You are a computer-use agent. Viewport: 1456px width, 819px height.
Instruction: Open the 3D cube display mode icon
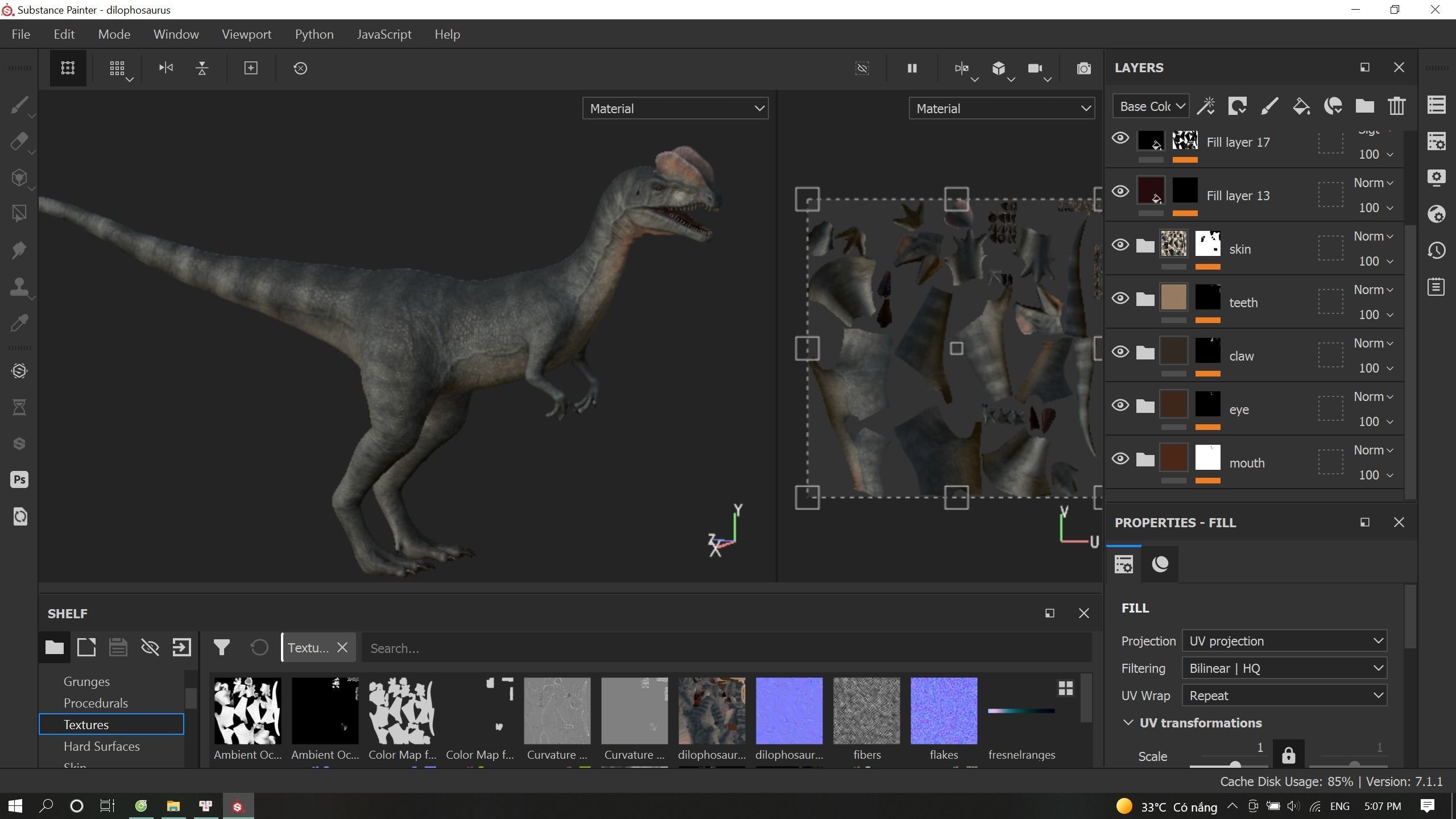(999, 68)
